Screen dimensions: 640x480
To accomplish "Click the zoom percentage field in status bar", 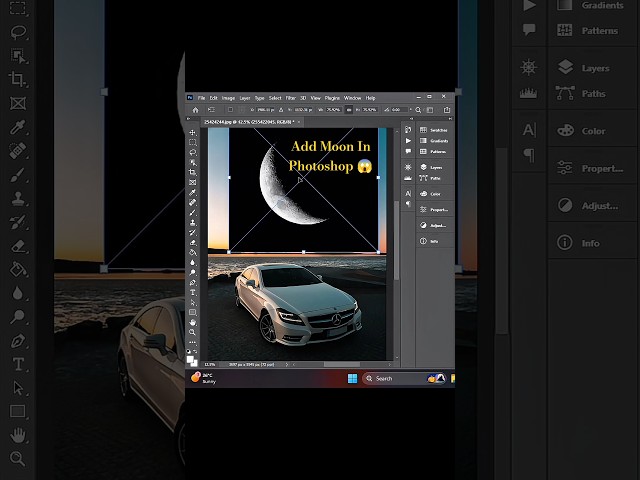I will click(x=210, y=364).
